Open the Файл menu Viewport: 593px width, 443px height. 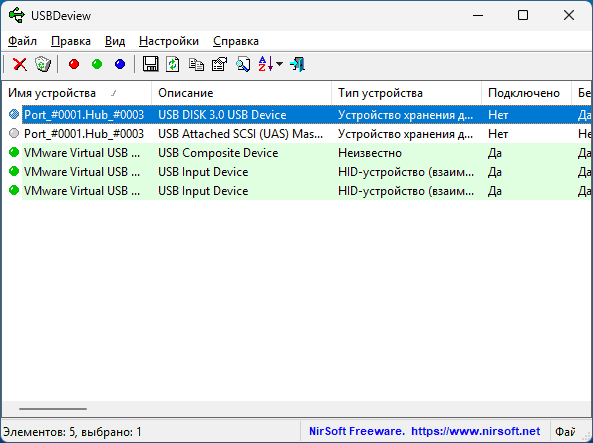(x=22, y=41)
